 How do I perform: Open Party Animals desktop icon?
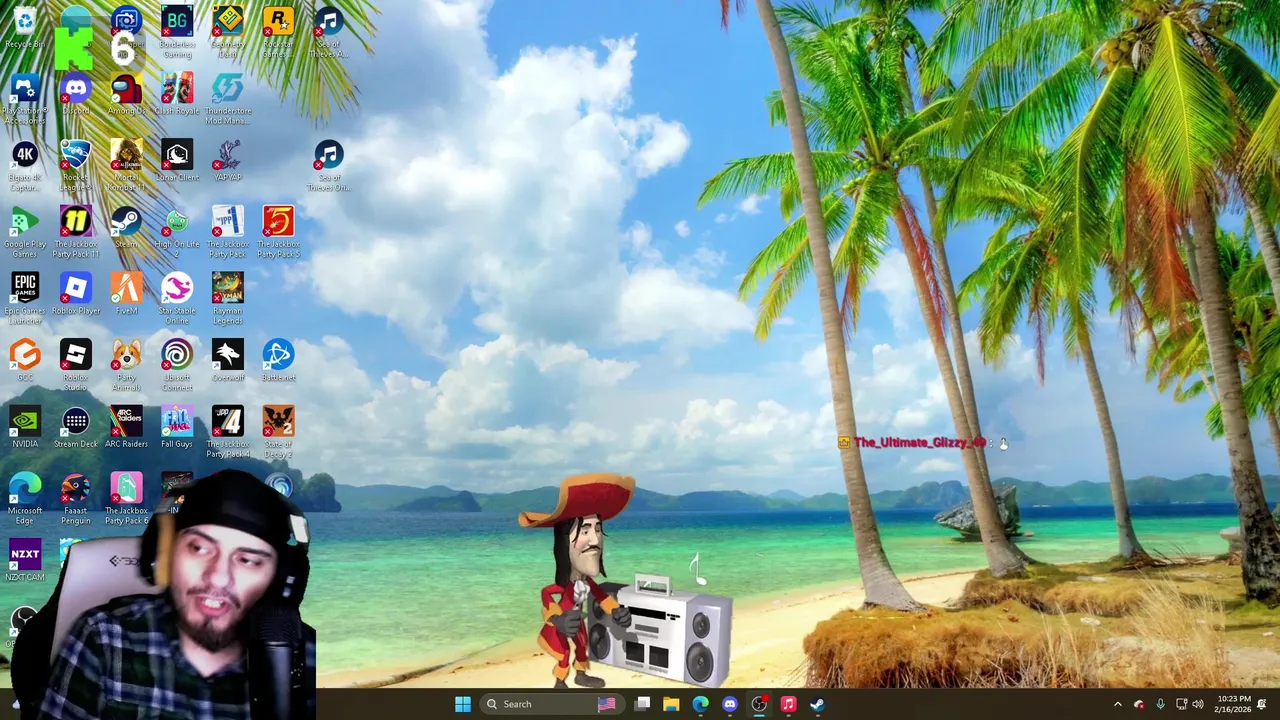[126, 366]
